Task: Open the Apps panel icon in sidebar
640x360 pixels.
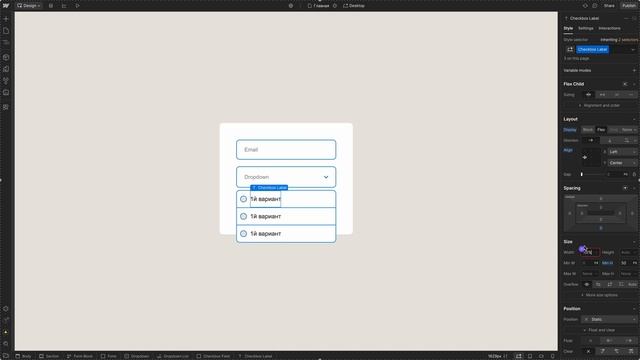Action: [x=6, y=107]
